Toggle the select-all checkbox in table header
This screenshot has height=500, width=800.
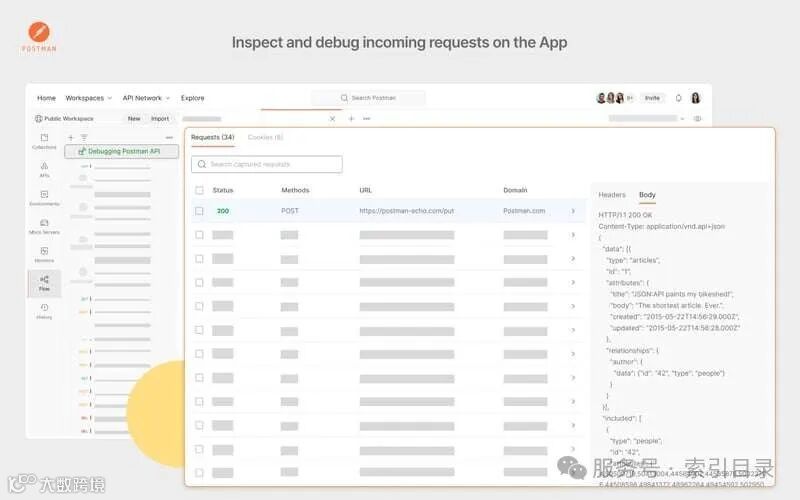(199, 190)
